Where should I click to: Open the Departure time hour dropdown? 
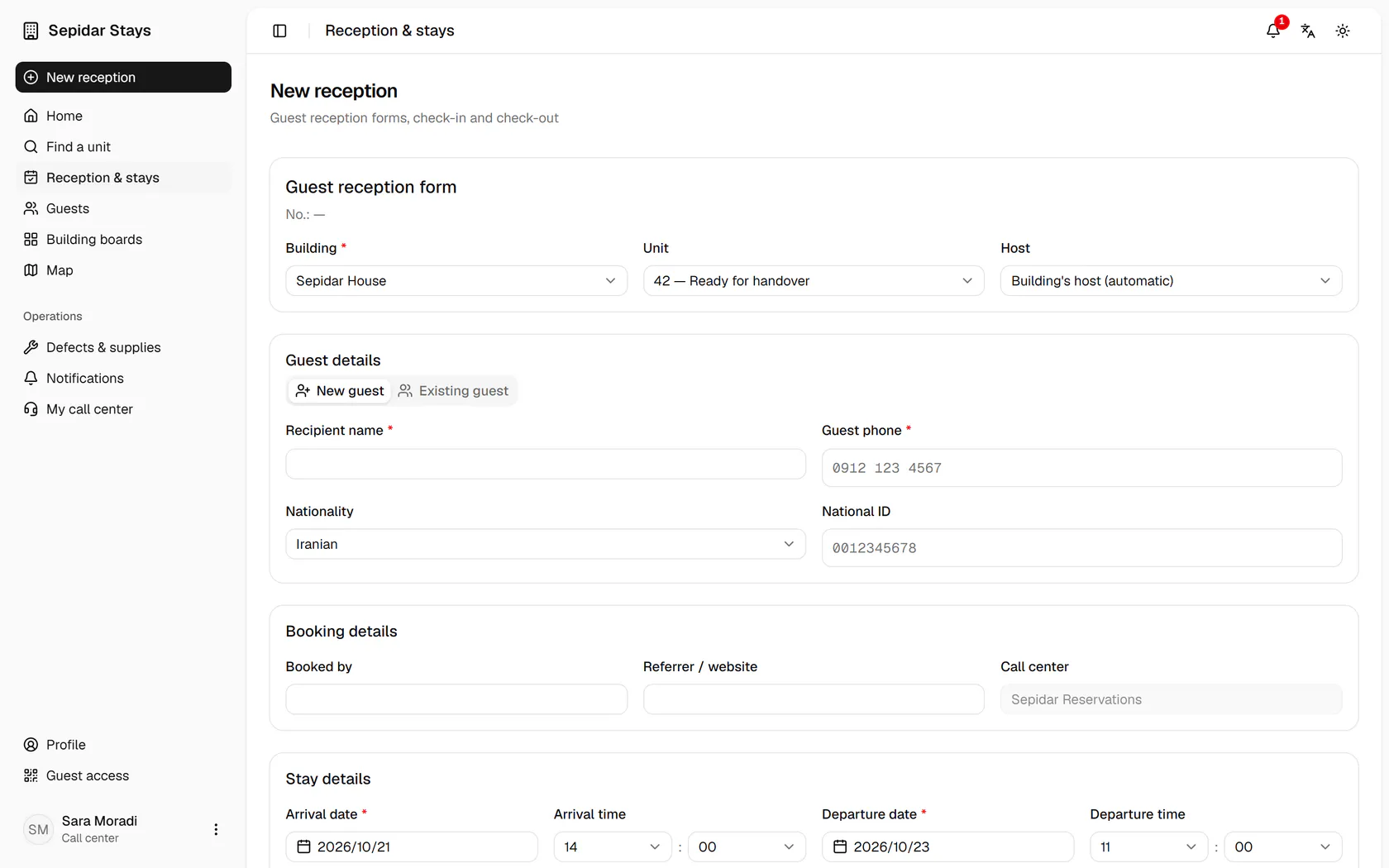[x=1149, y=847]
